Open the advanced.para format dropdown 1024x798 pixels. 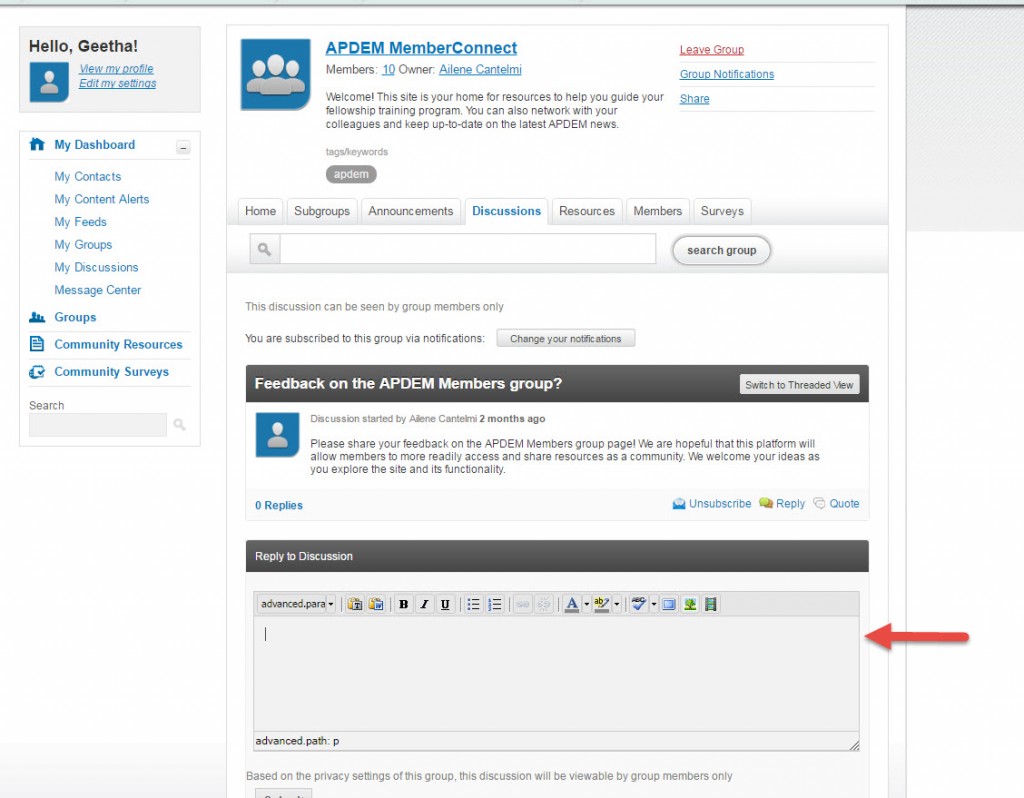coord(296,604)
